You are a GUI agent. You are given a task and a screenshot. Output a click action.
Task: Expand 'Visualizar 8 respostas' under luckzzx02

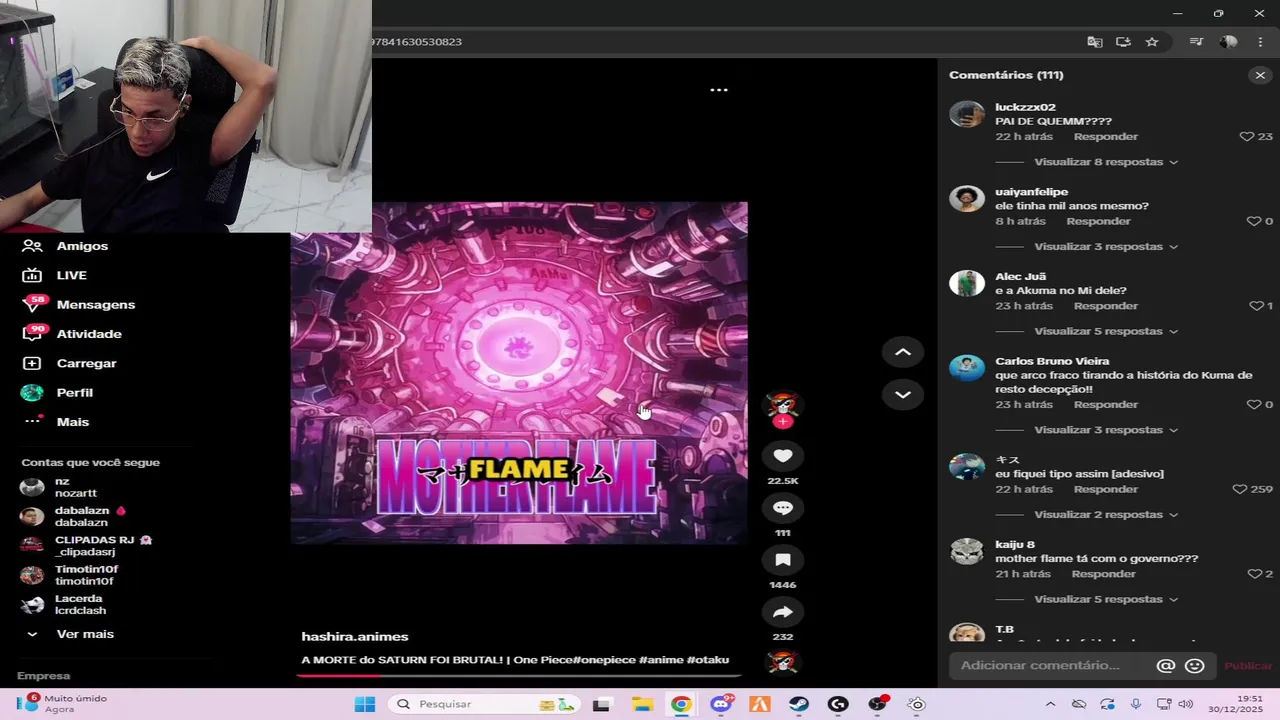[1106, 162]
